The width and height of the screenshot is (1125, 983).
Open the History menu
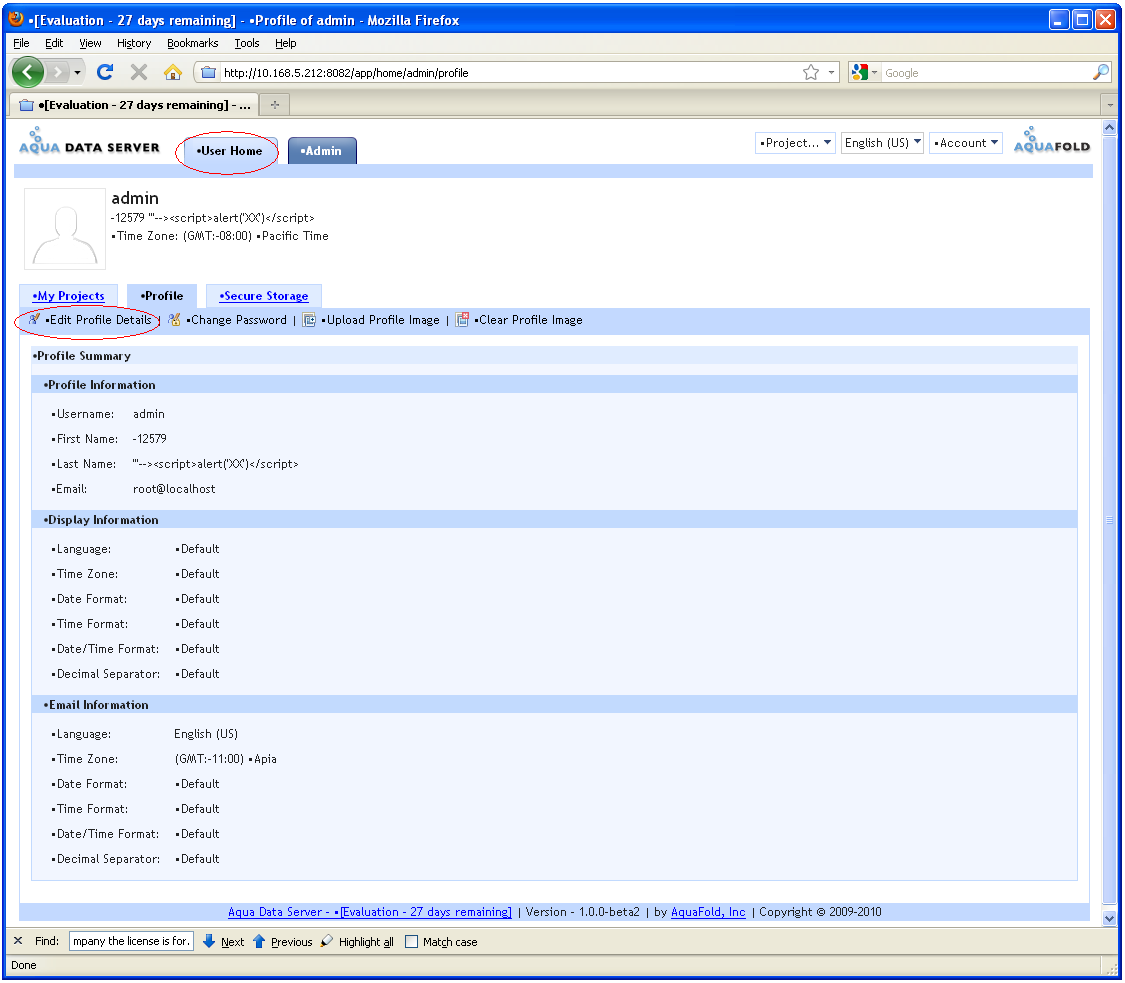pyautogui.click(x=134, y=43)
